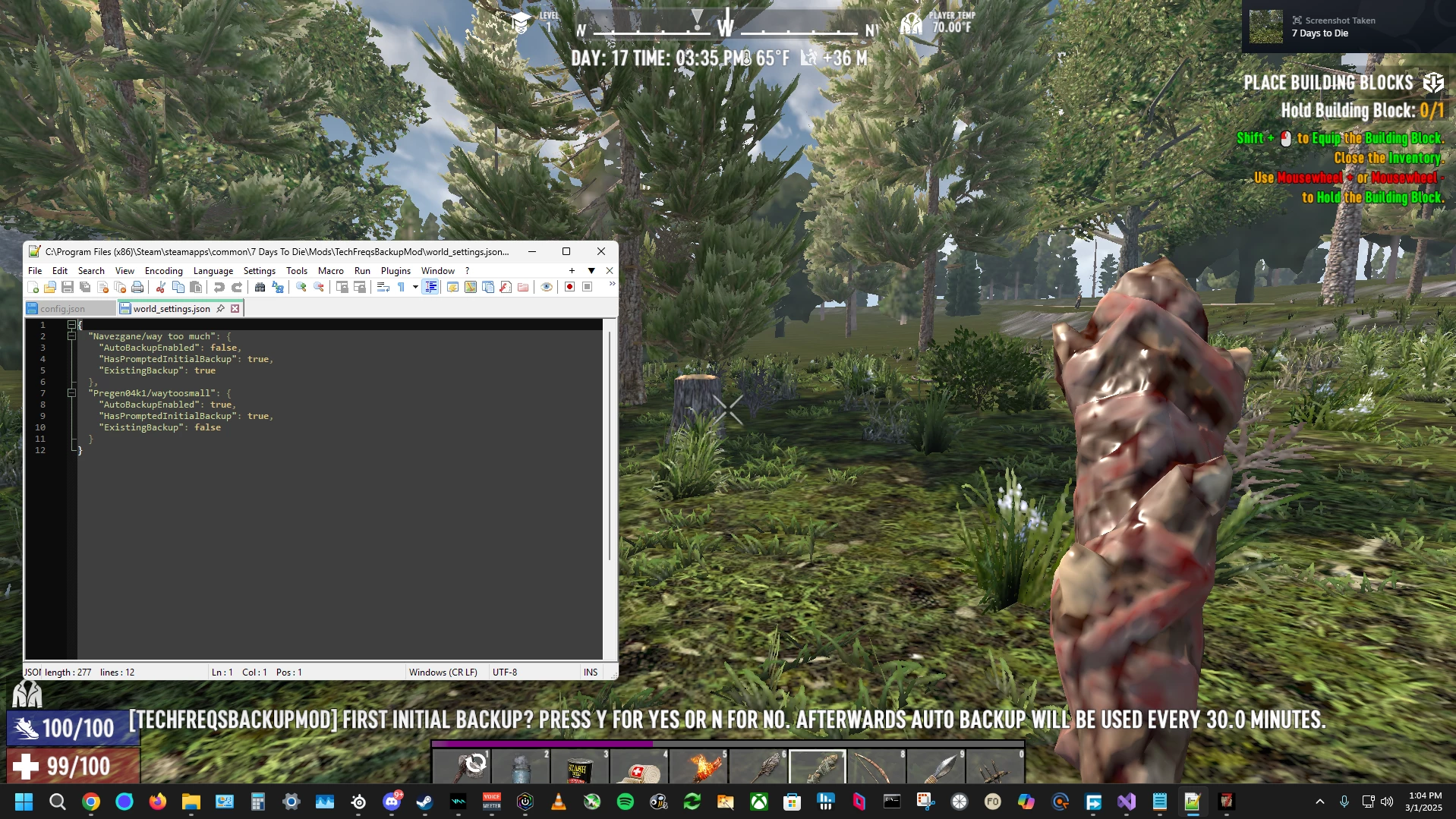Open Steam from the Windows taskbar

pyautogui.click(x=425, y=802)
